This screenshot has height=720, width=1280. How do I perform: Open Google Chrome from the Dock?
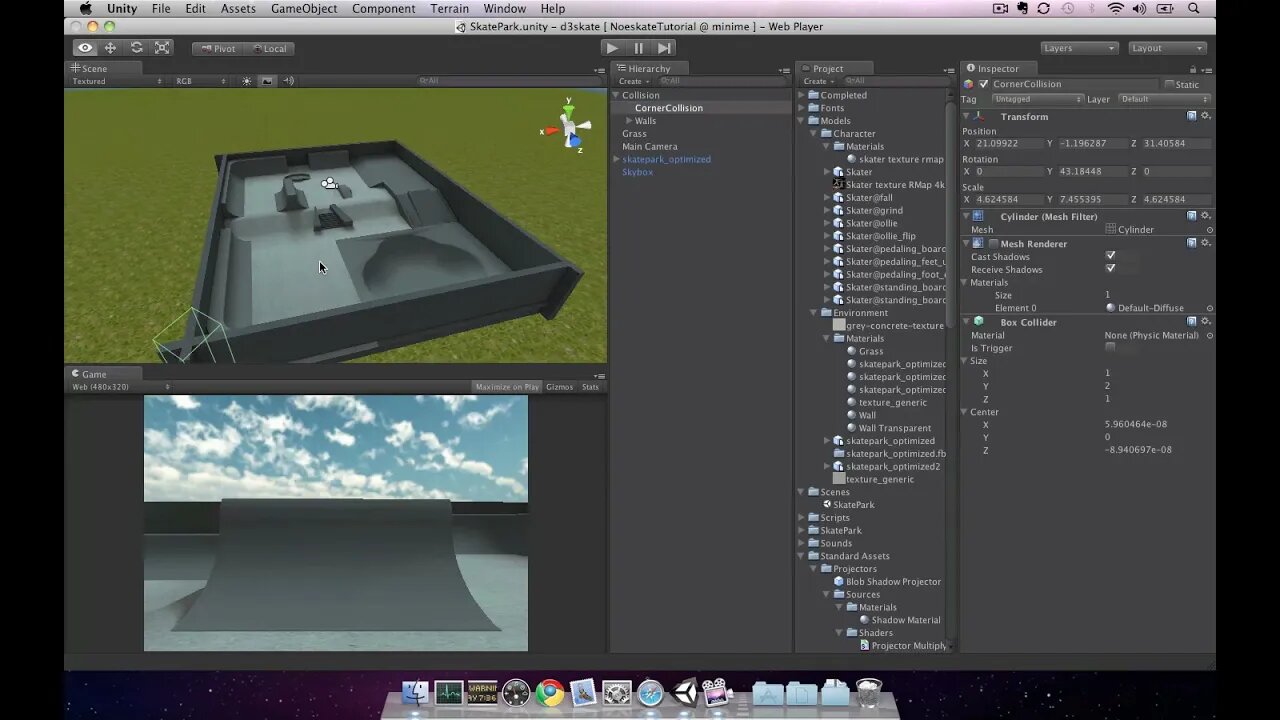[550, 692]
